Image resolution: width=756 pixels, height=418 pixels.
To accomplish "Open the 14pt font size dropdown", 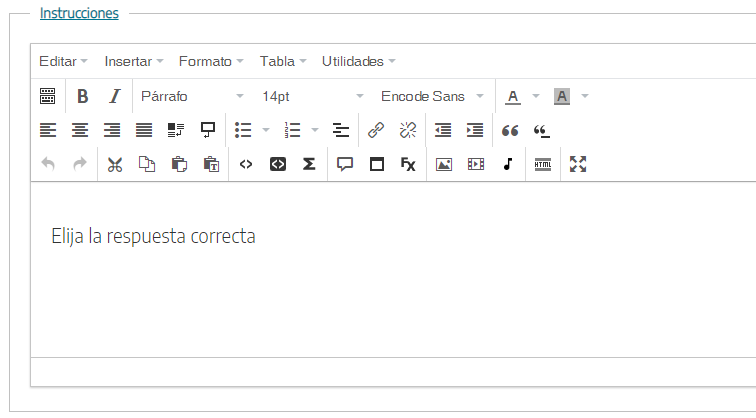I will 312,97.
